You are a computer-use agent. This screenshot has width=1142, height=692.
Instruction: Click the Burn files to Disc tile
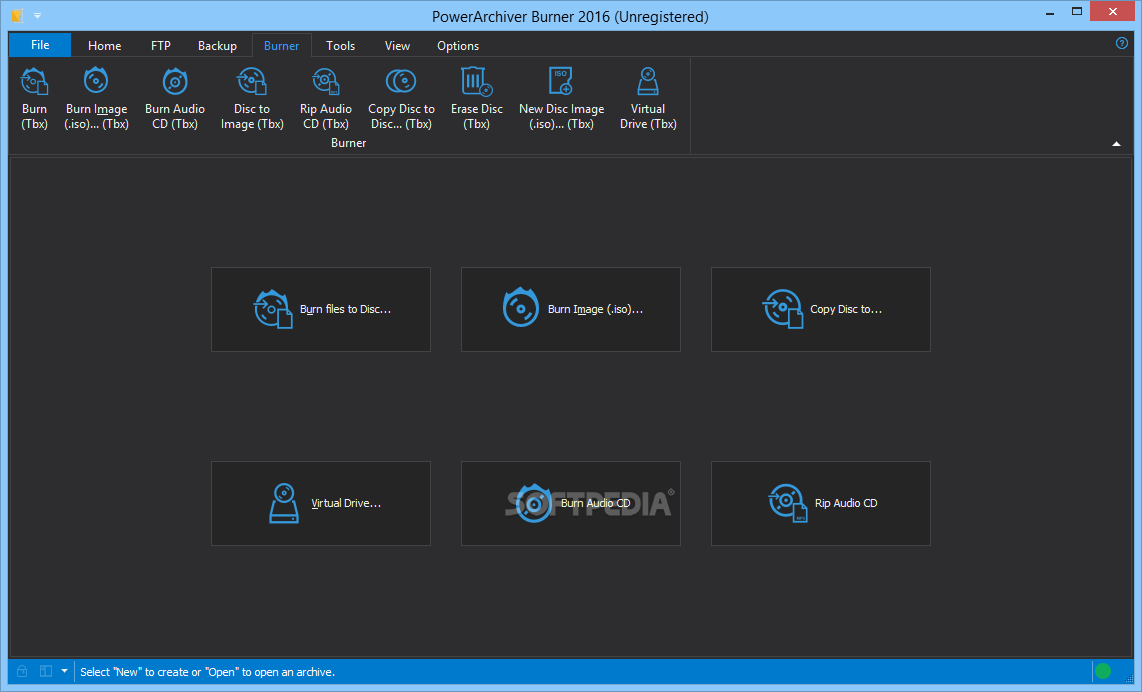point(321,310)
